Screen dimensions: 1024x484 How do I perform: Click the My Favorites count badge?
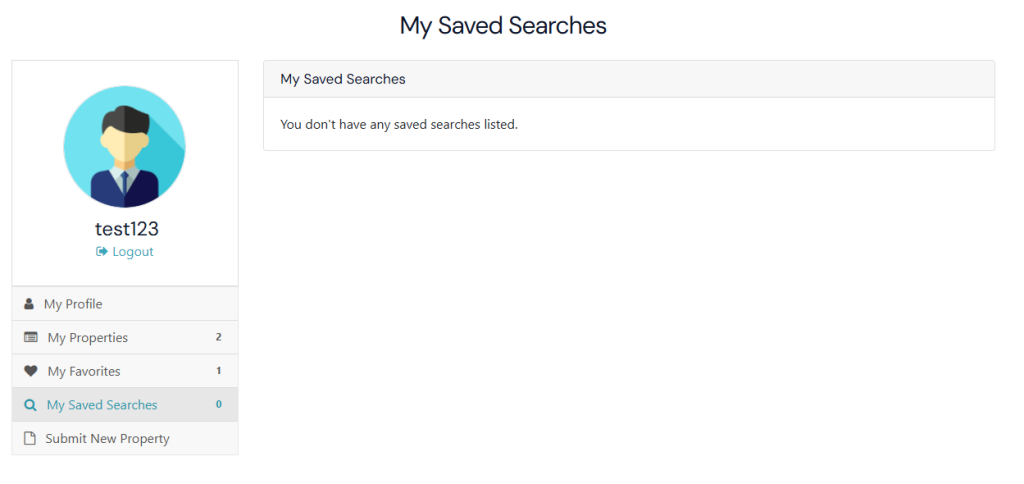point(218,371)
